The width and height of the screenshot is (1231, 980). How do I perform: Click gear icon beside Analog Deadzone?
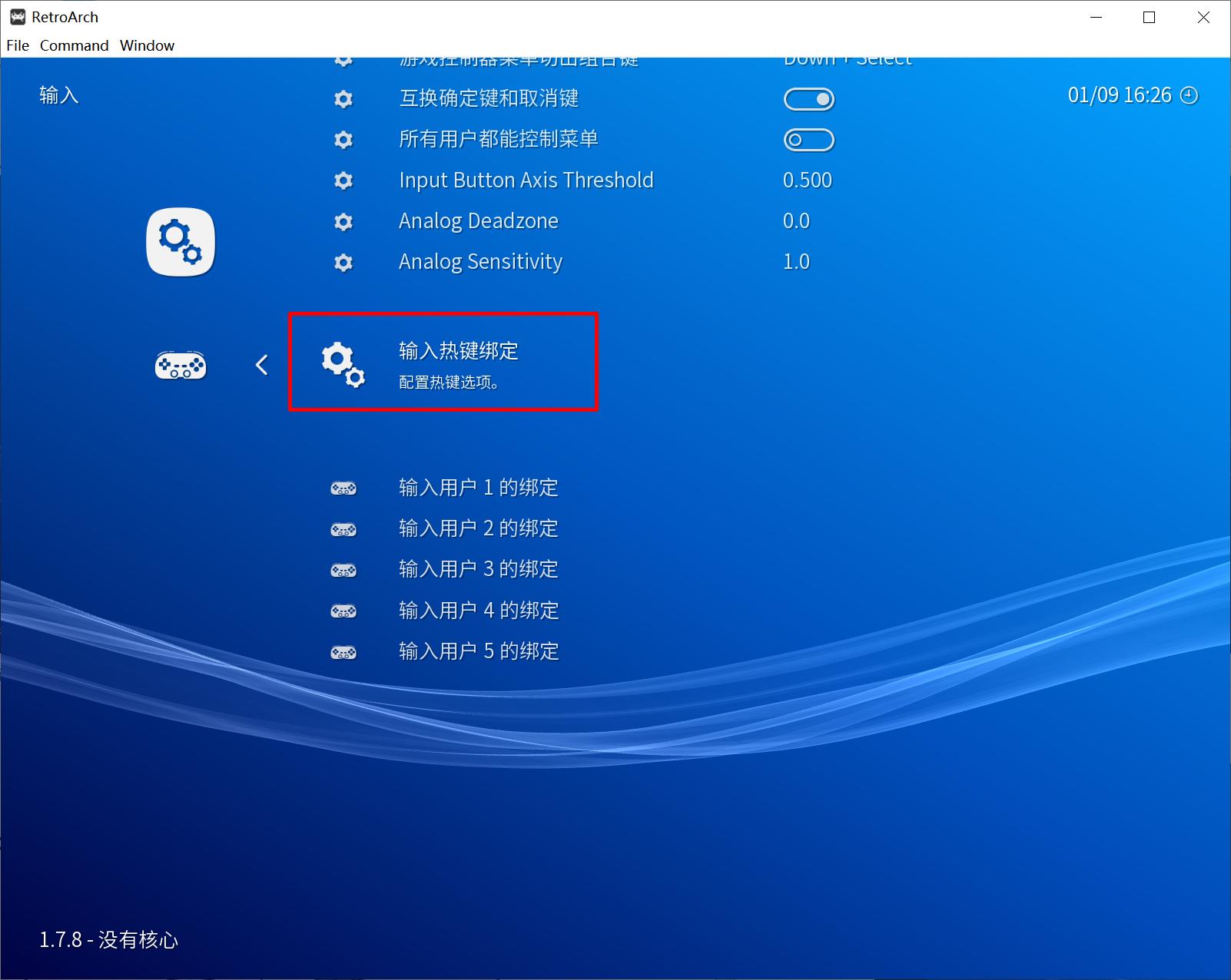tap(343, 222)
